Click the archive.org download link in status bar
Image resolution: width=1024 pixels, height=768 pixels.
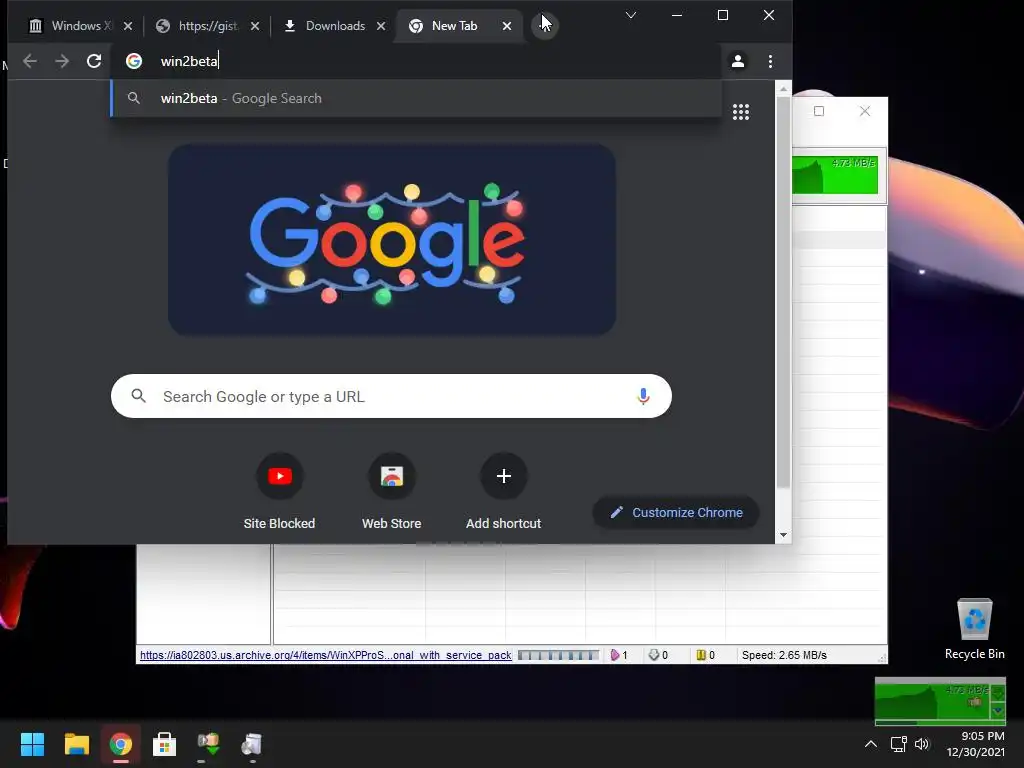click(x=325, y=655)
